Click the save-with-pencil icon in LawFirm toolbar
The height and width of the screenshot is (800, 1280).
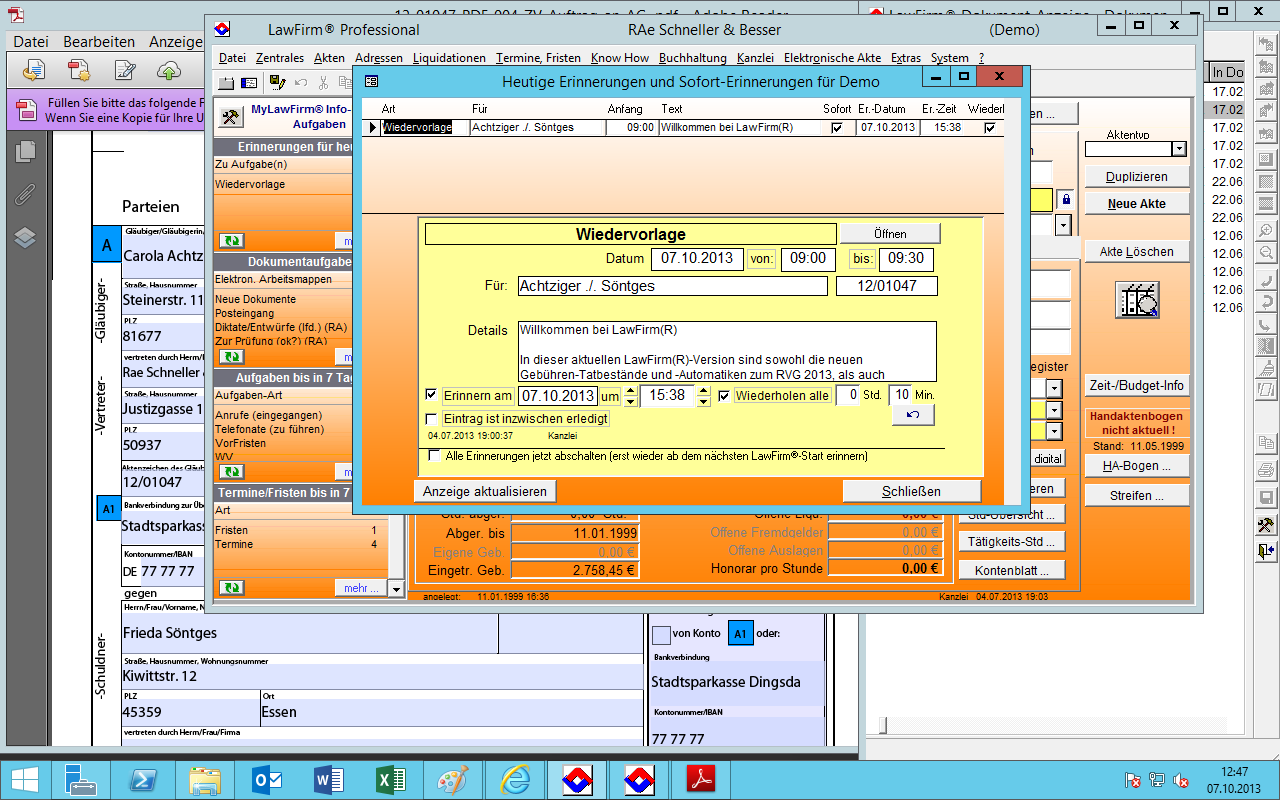[x=277, y=83]
